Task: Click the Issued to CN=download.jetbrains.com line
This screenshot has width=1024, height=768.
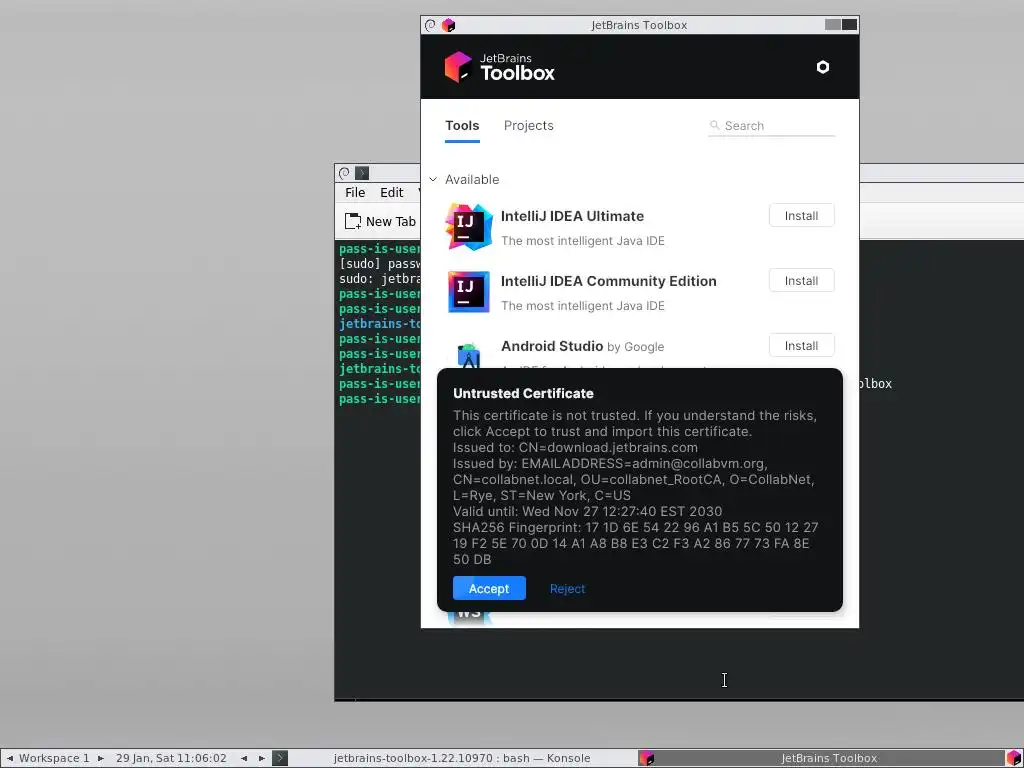Action: click(x=575, y=447)
